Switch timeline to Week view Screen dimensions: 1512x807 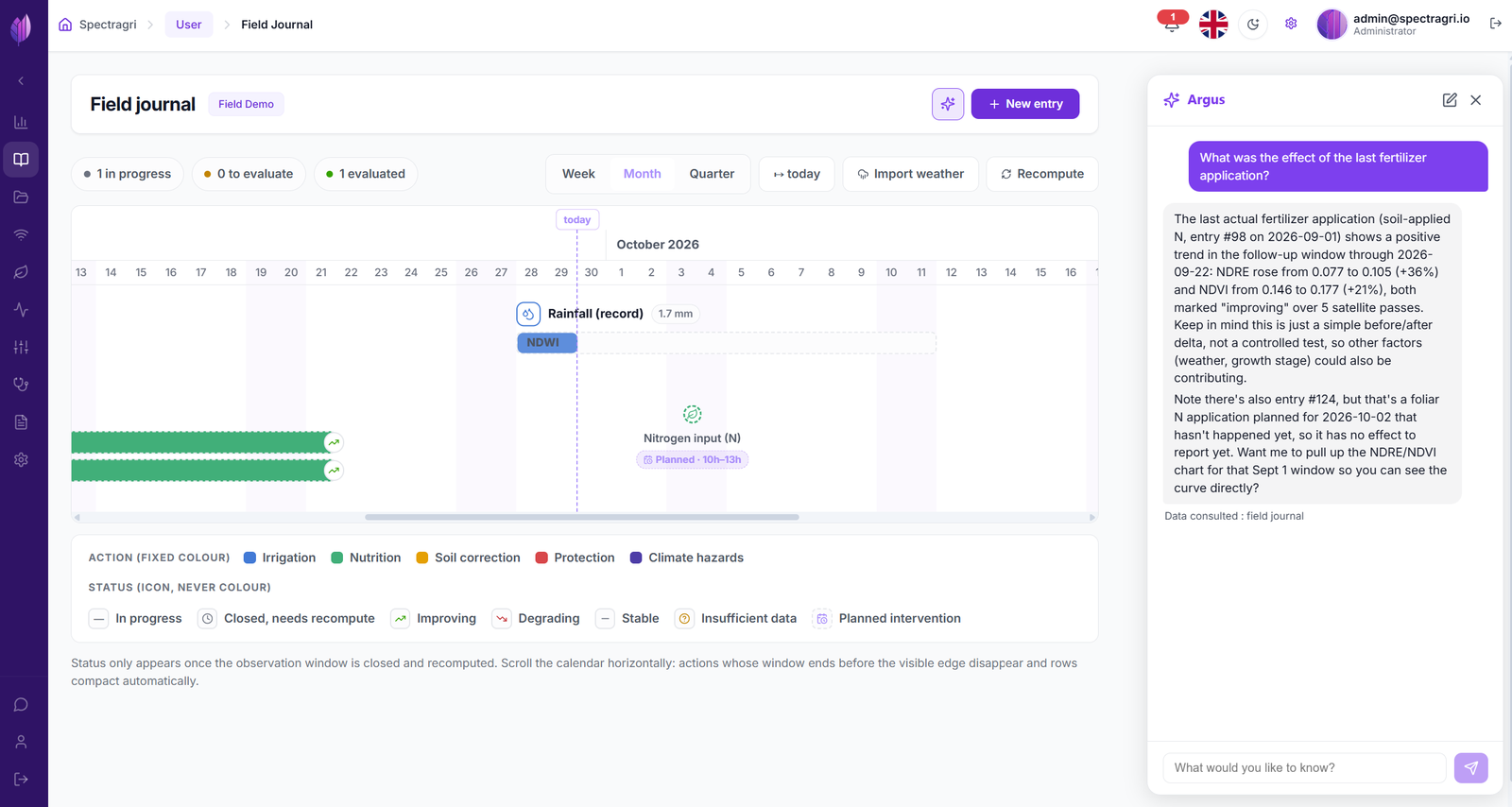coord(578,174)
